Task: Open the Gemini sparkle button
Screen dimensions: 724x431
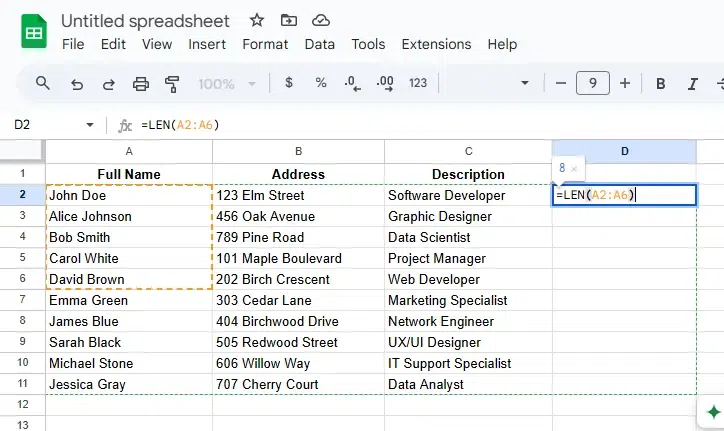Action: 713,412
